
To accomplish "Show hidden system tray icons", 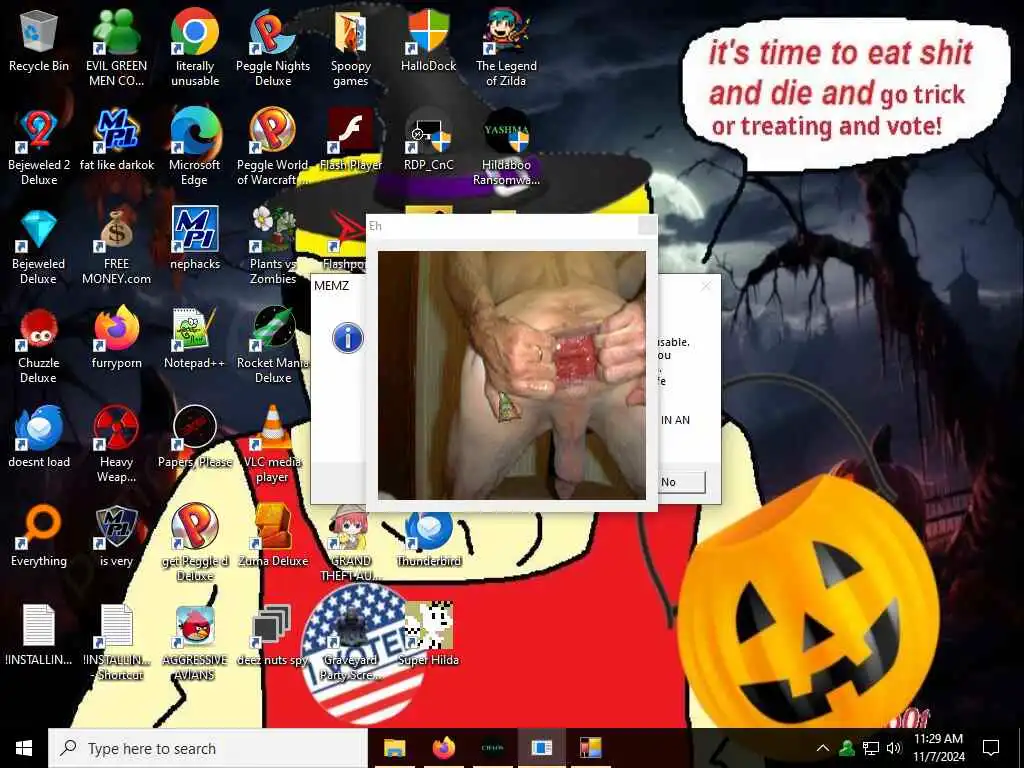I will pyautogui.click(x=823, y=748).
